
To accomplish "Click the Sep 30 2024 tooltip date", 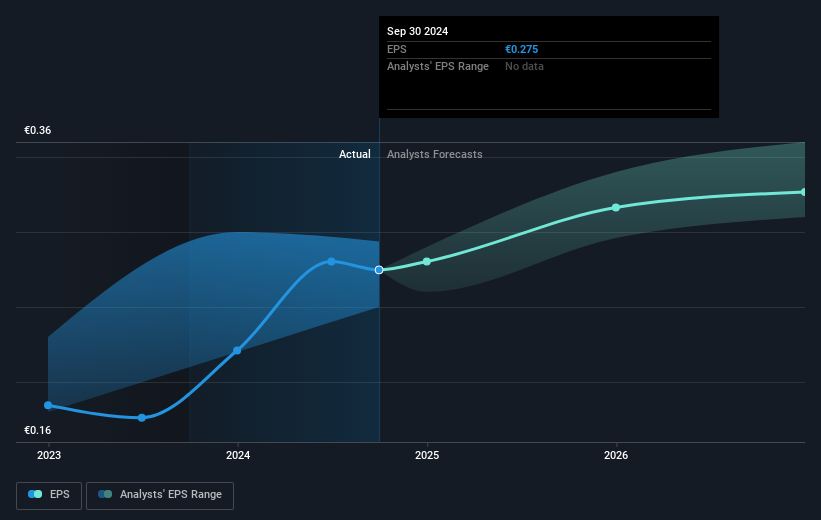I will (417, 31).
